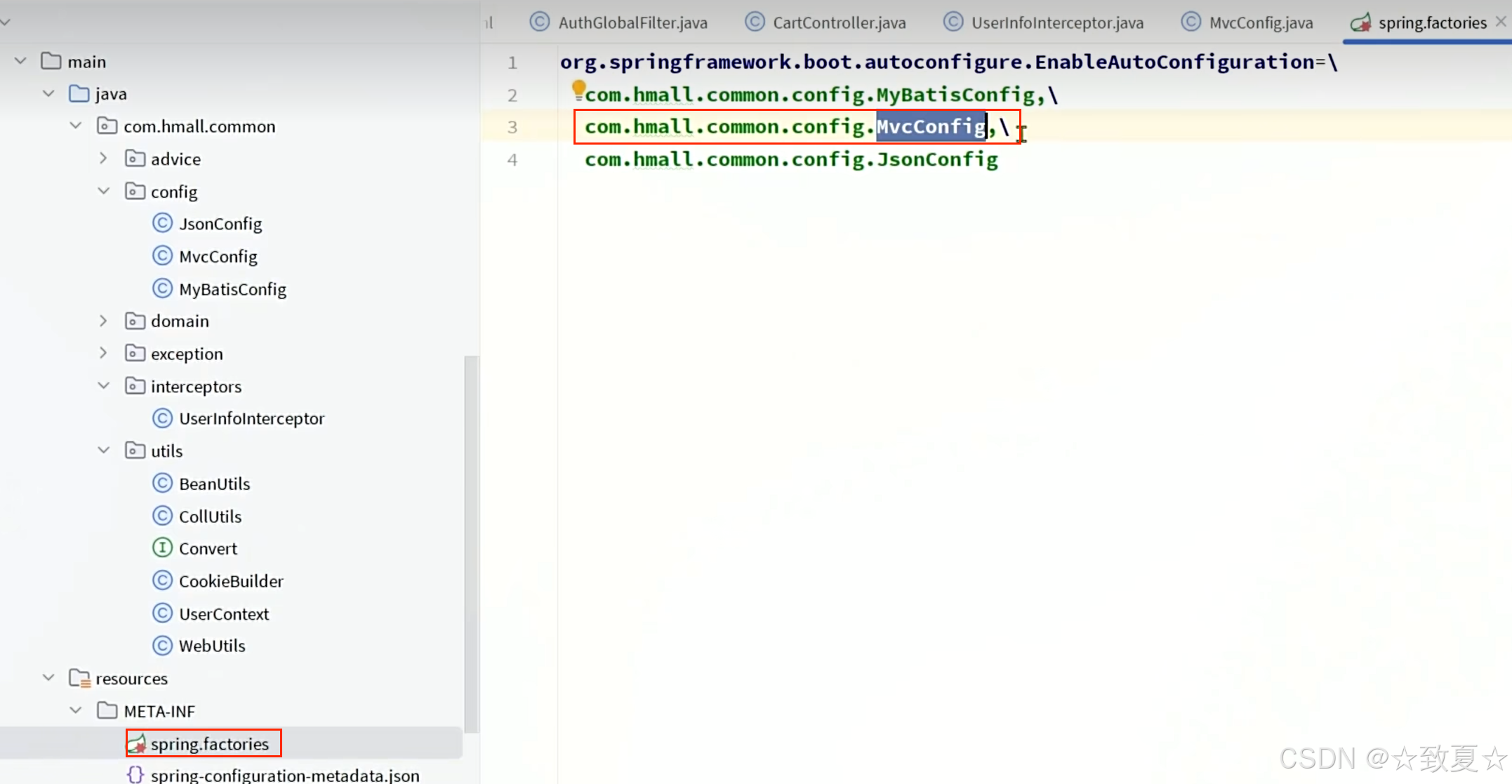The image size is (1512, 784).
Task: Close the spring.factories editor tab
Action: tap(1501, 22)
